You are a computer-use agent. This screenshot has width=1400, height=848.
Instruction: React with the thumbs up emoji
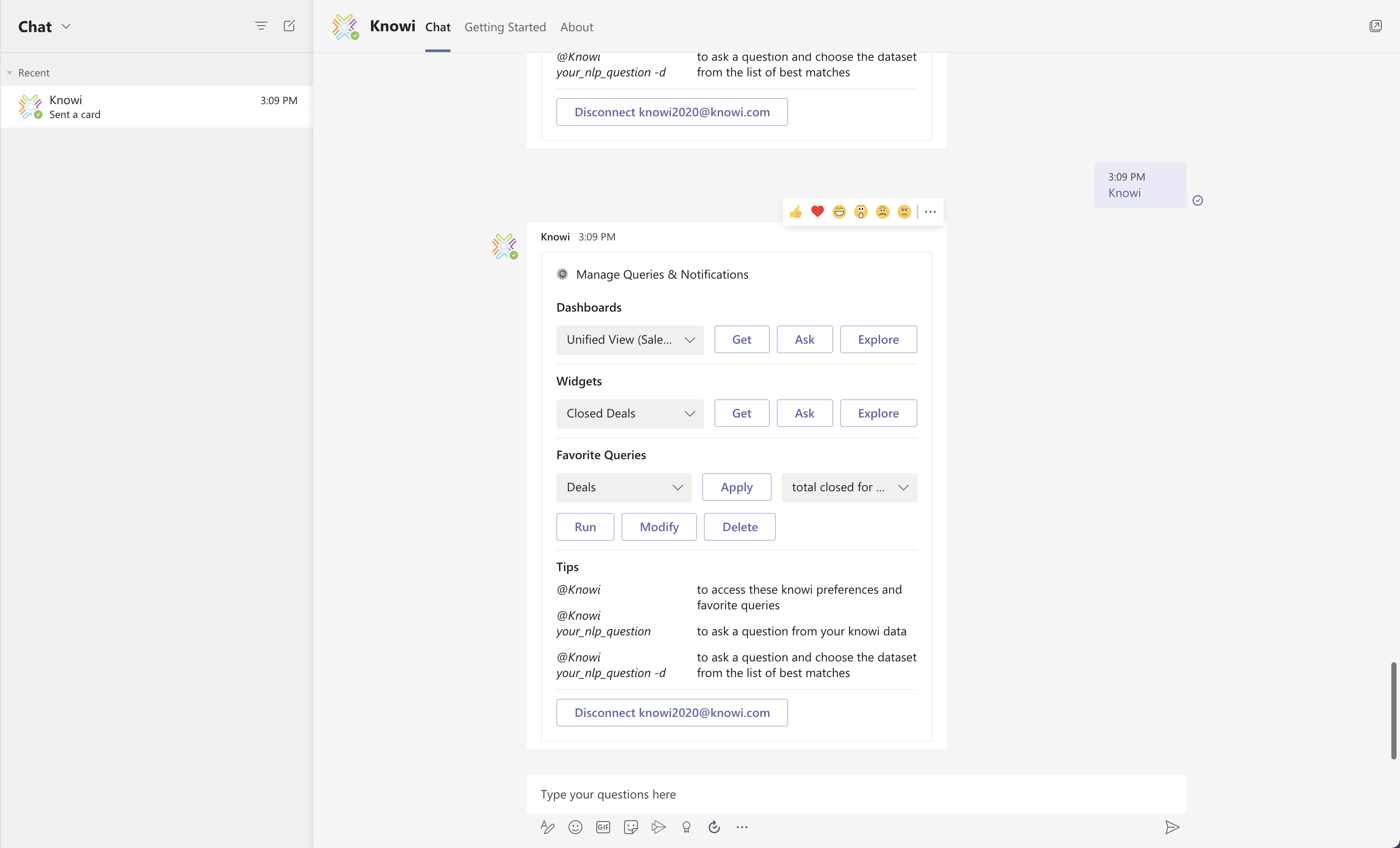pos(795,212)
